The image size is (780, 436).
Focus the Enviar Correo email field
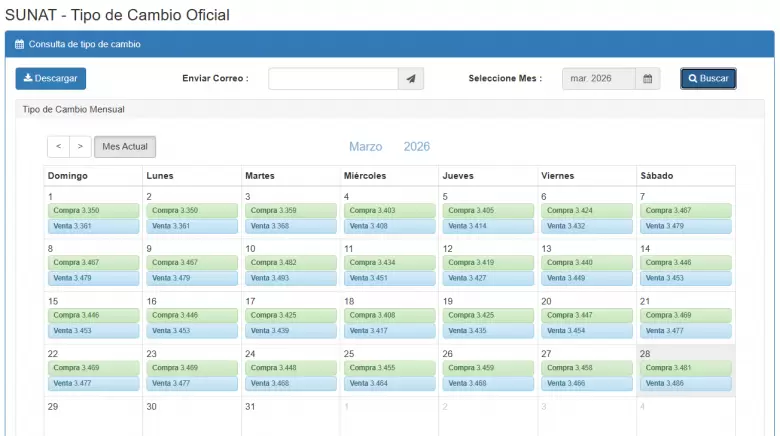tap(333, 79)
